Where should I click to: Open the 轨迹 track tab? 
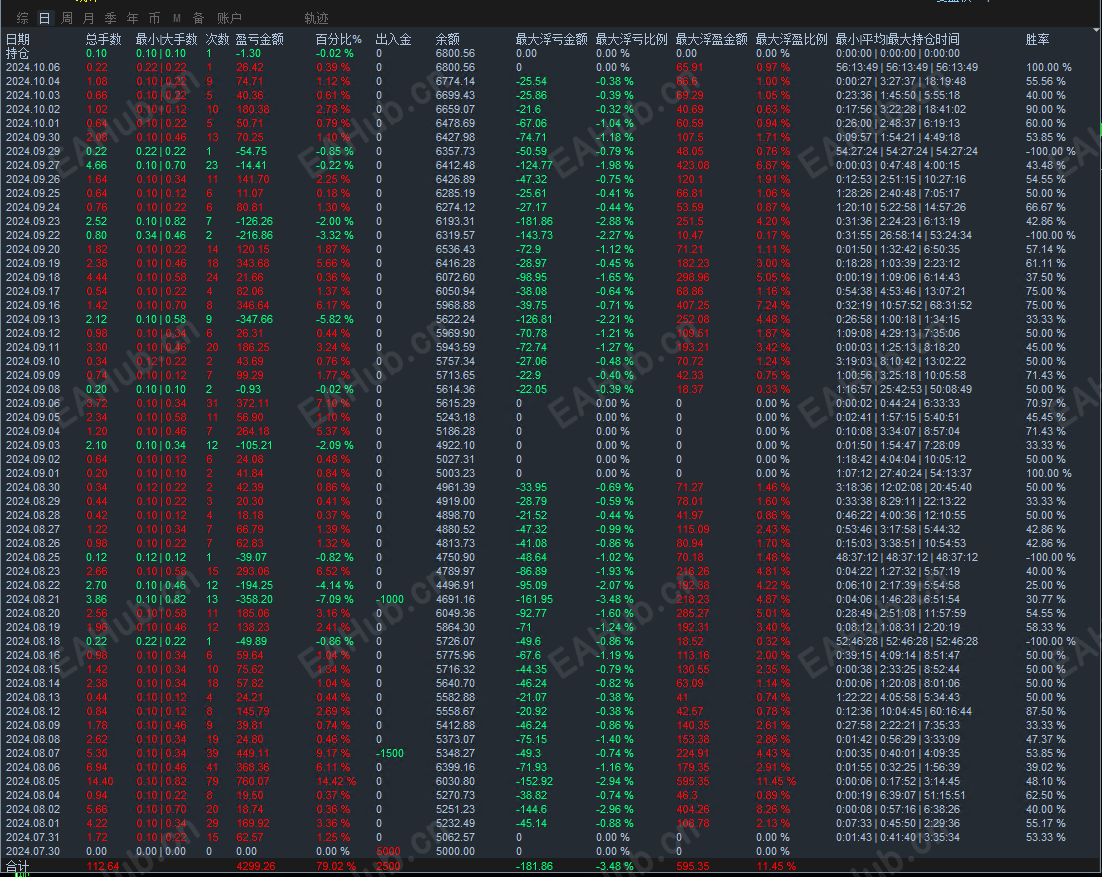[x=316, y=18]
